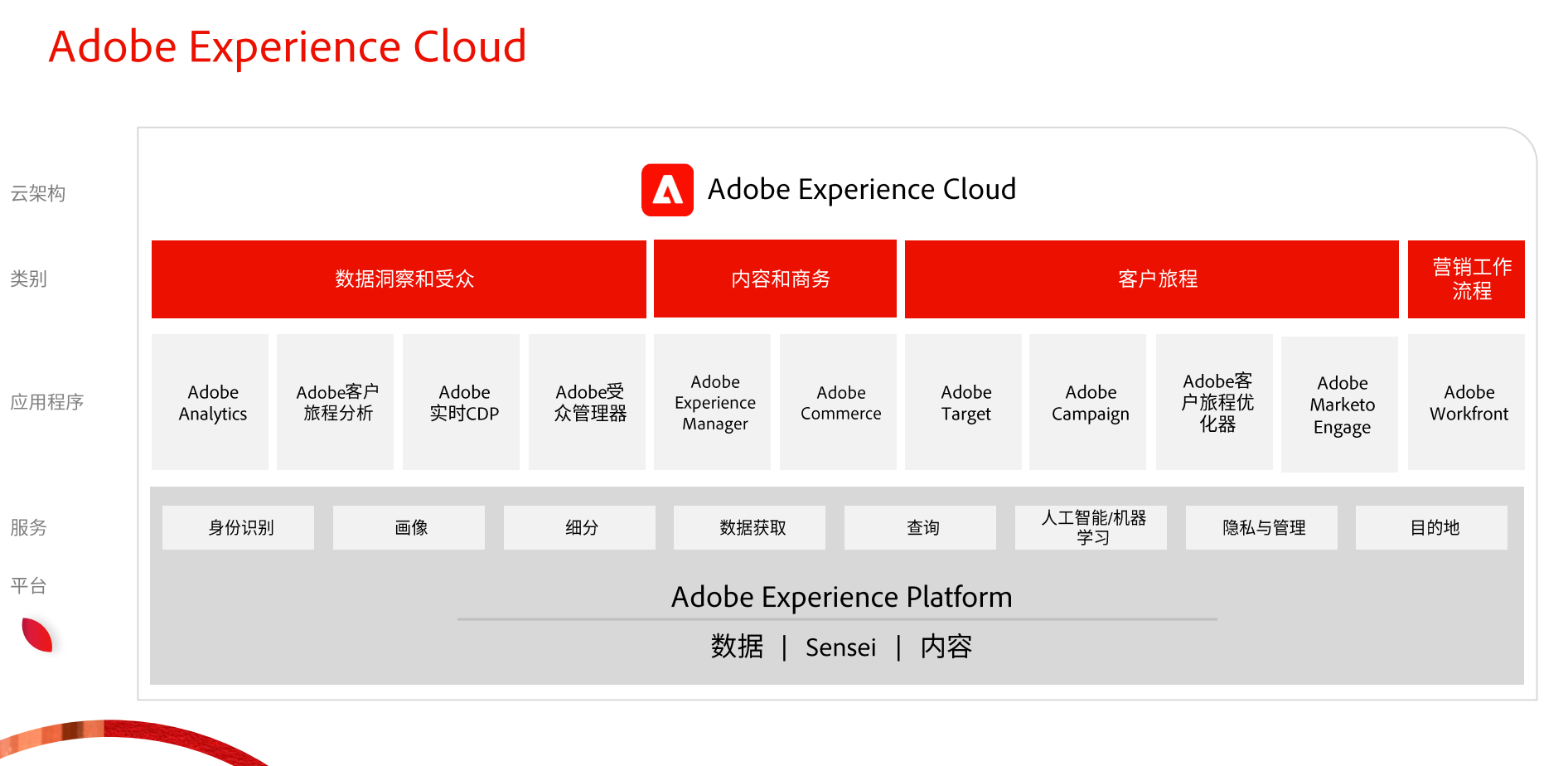Select the 营销工作流程 category header
The width and height of the screenshot is (1568, 766).
click(1466, 279)
